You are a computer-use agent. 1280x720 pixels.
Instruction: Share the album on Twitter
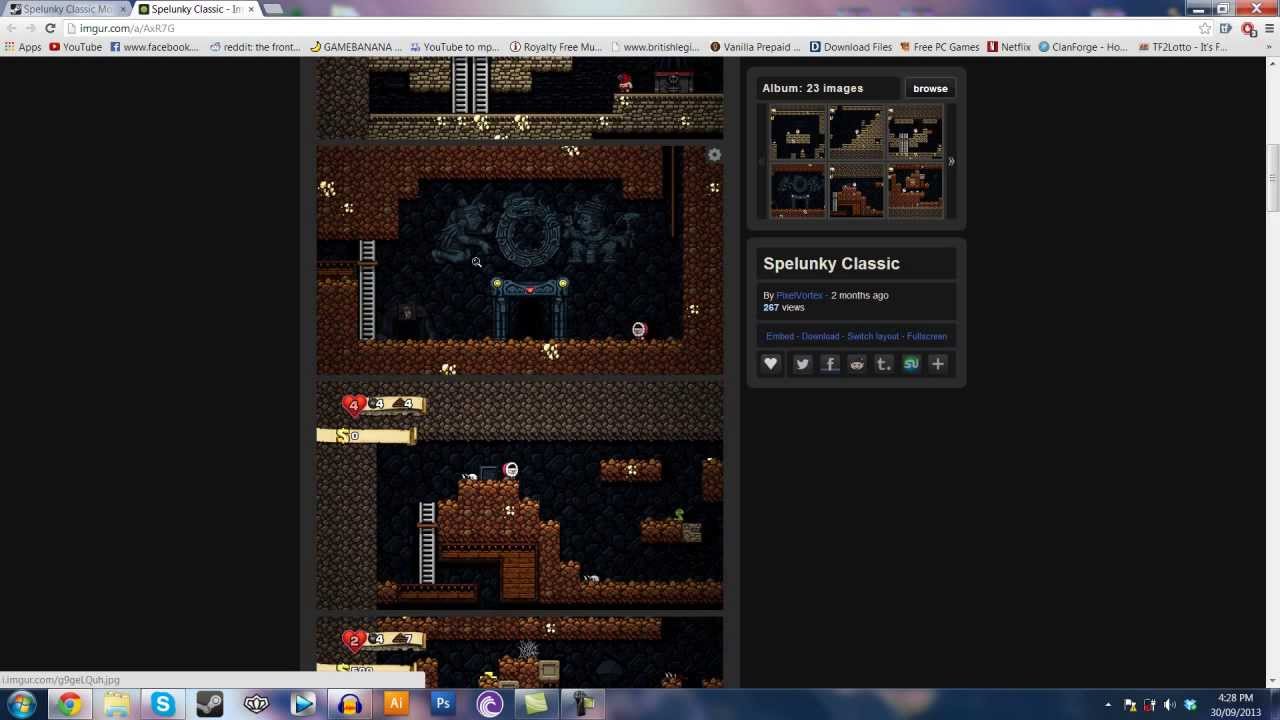point(802,364)
